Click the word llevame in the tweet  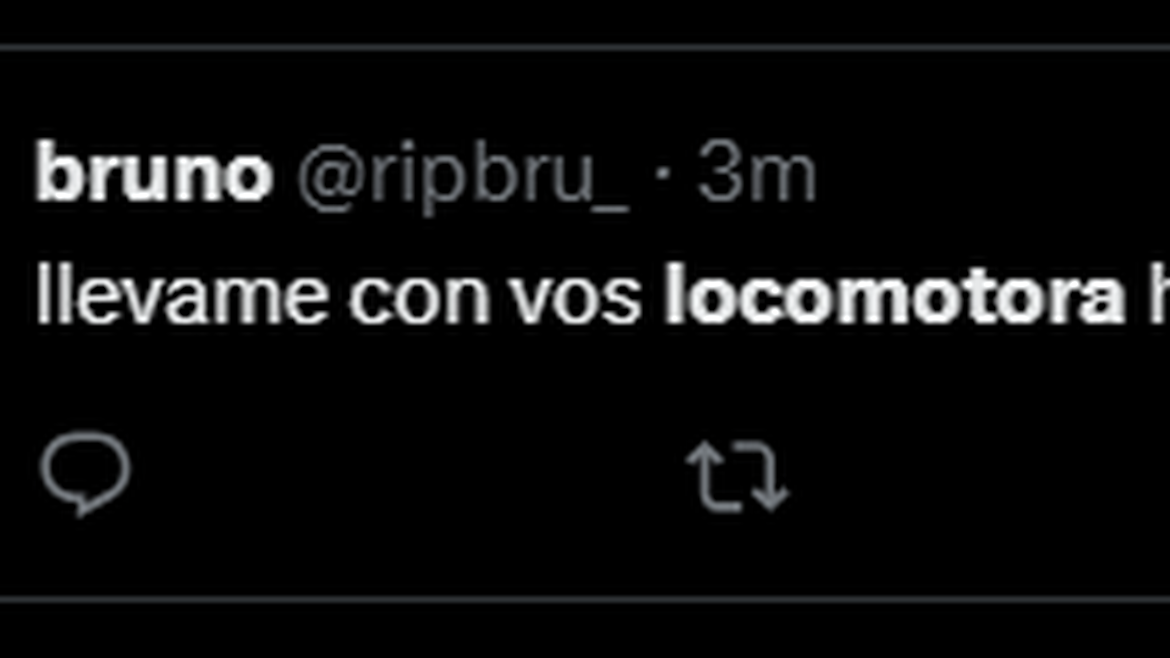pyautogui.click(x=181, y=295)
